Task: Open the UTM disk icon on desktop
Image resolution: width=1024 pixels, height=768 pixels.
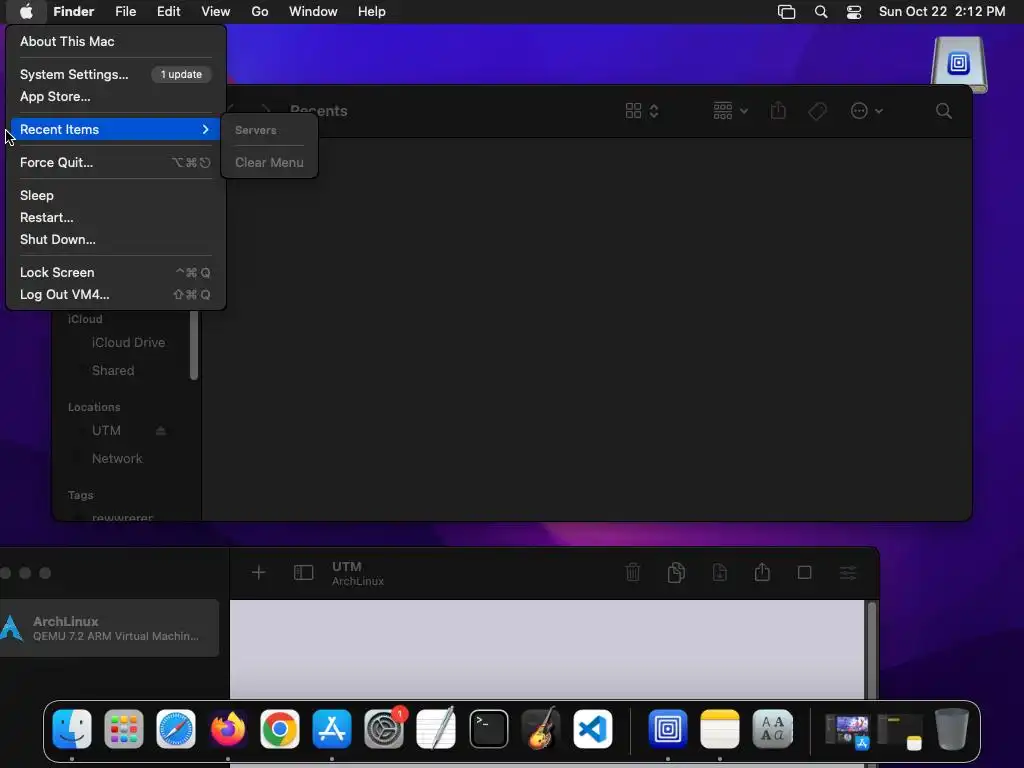Action: (959, 64)
